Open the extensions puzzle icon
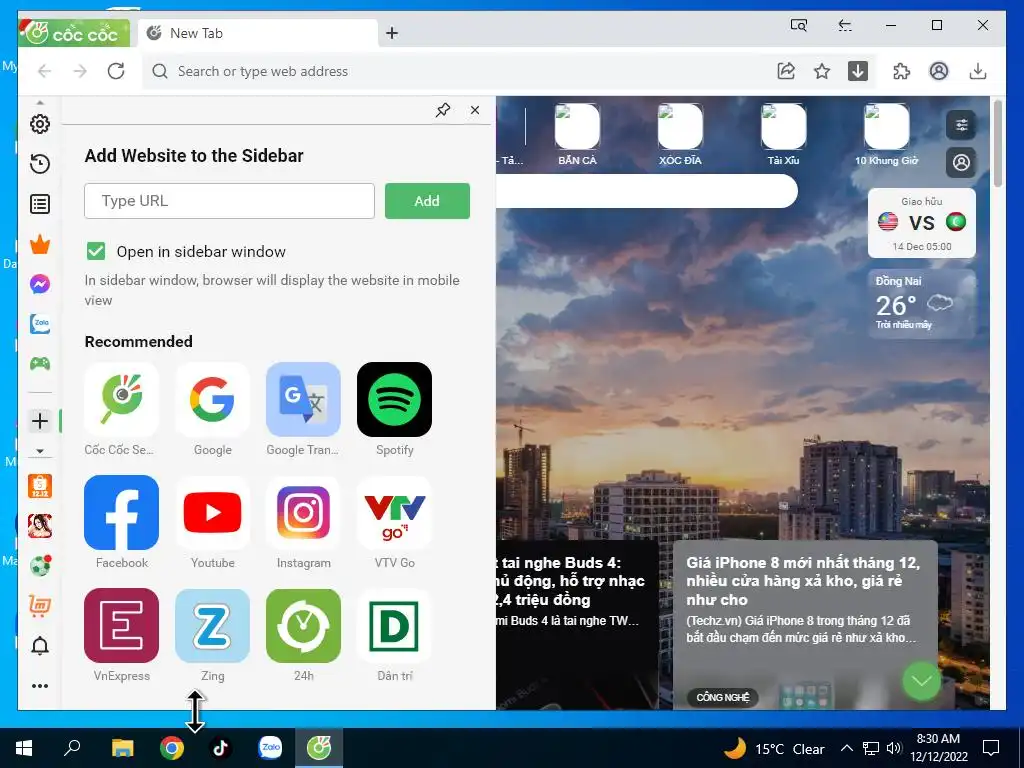This screenshot has height=768, width=1024. point(901,71)
